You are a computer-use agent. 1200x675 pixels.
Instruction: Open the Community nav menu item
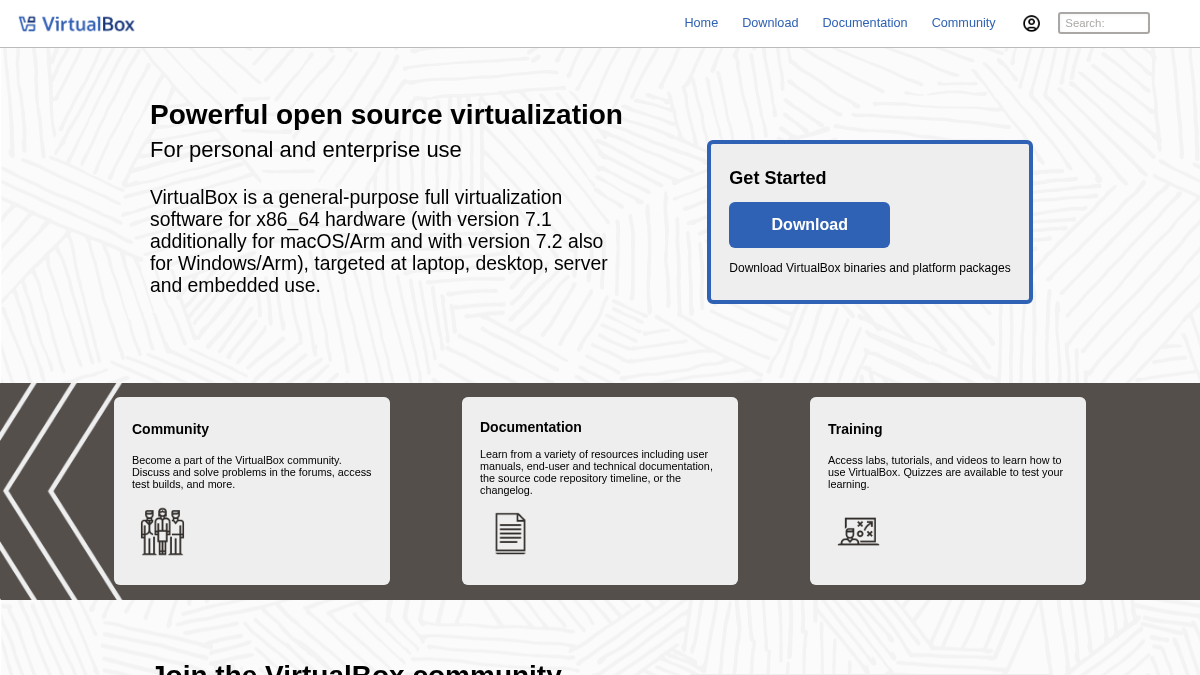pyautogui.click(x=963, y=23)
